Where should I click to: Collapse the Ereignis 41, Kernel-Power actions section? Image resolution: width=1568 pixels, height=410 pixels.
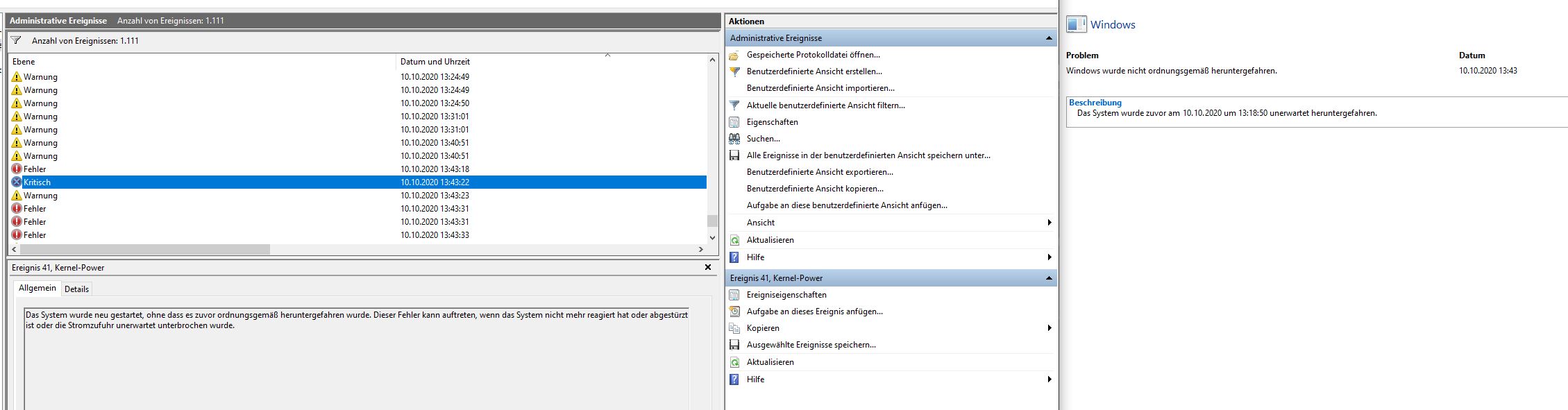click(x=1049, y=278)
